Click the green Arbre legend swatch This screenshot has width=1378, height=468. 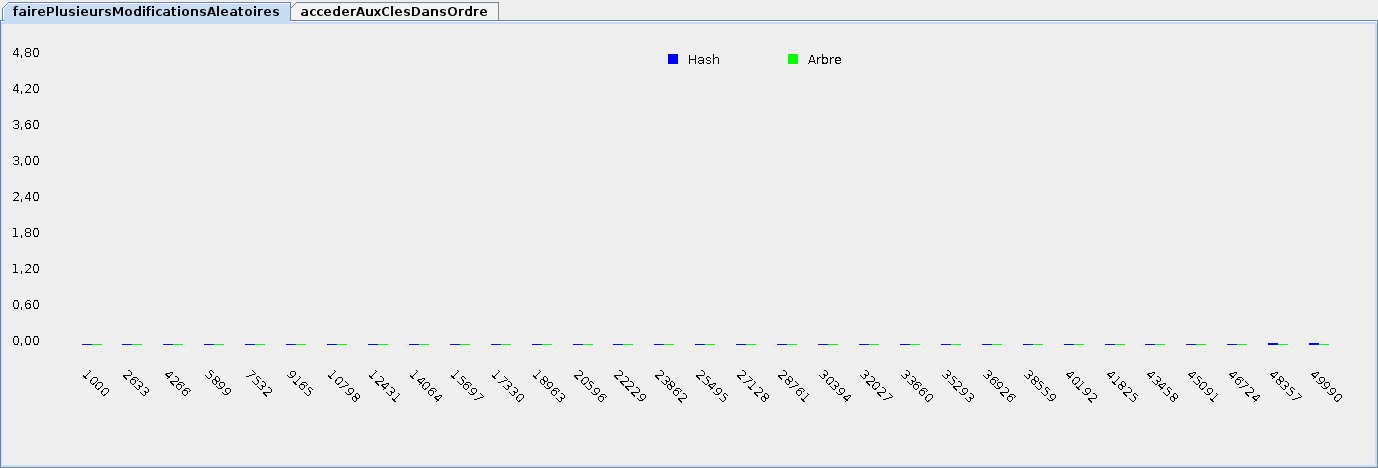(x=793, y=59)
